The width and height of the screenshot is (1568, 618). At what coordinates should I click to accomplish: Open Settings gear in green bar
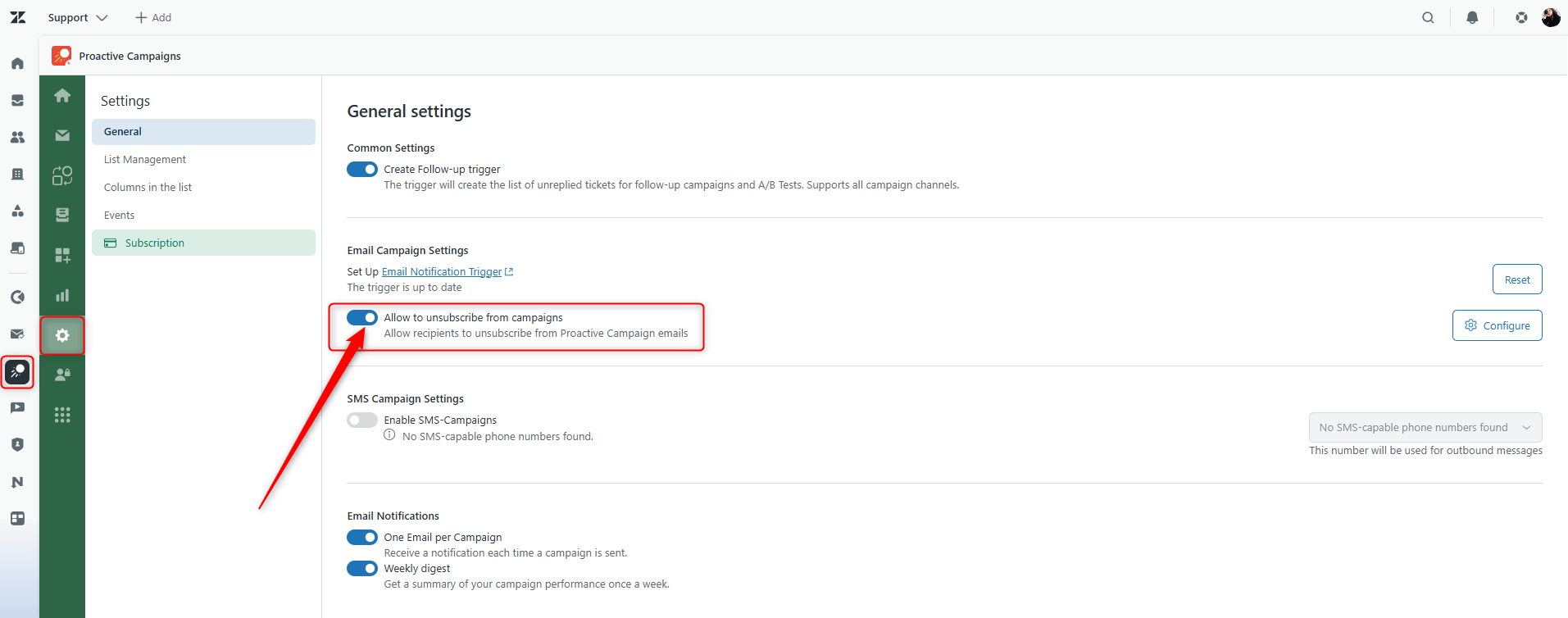pos(62,335)
